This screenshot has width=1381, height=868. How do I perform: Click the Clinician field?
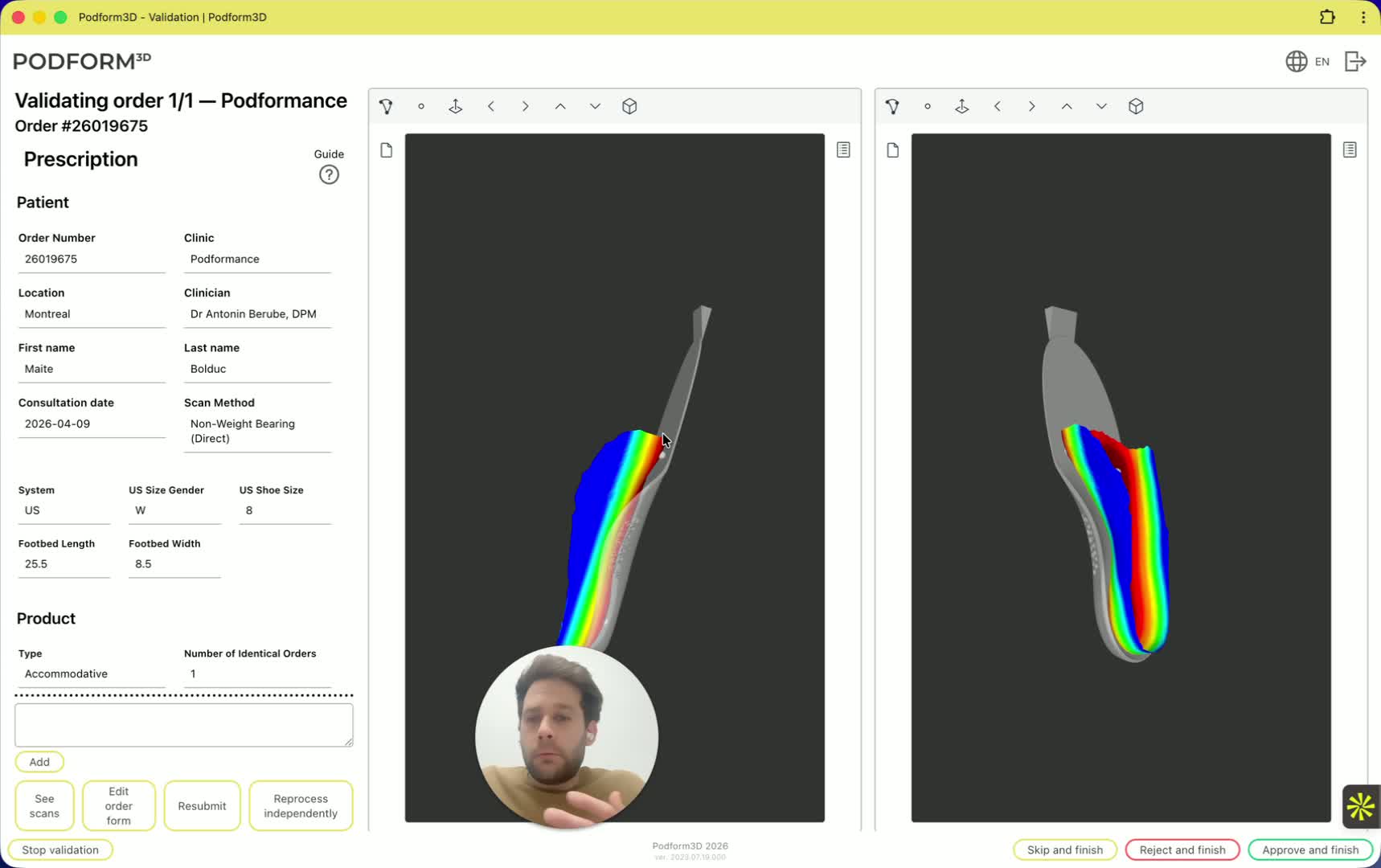257,314
